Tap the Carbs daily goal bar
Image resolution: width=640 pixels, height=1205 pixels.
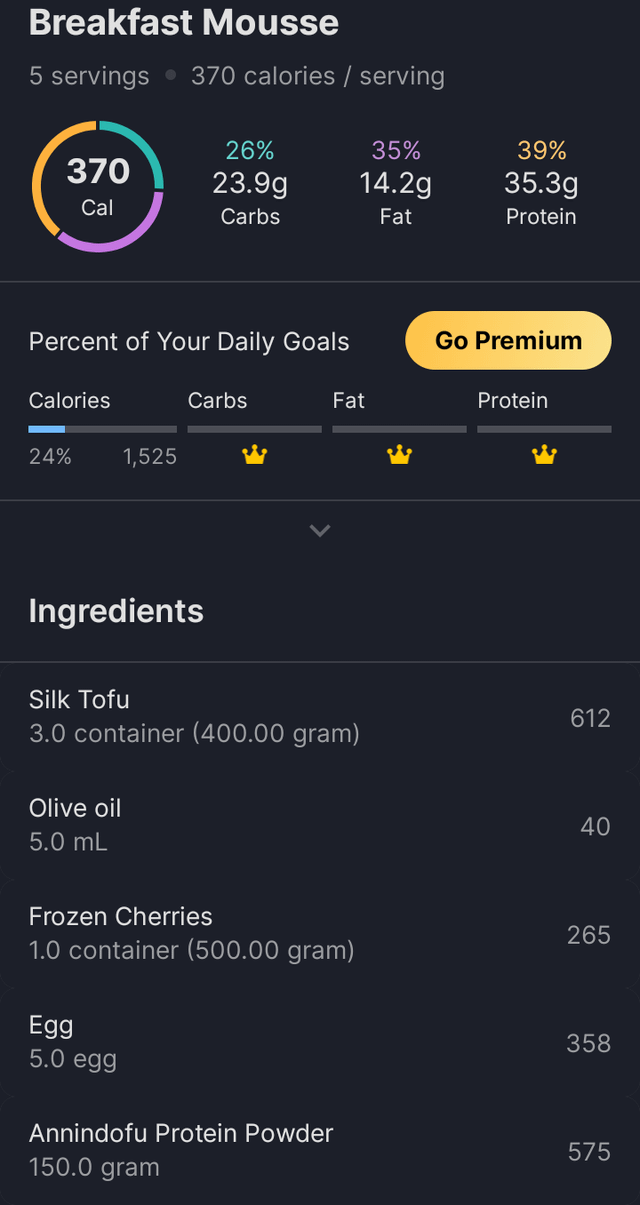tap(255, 429)
